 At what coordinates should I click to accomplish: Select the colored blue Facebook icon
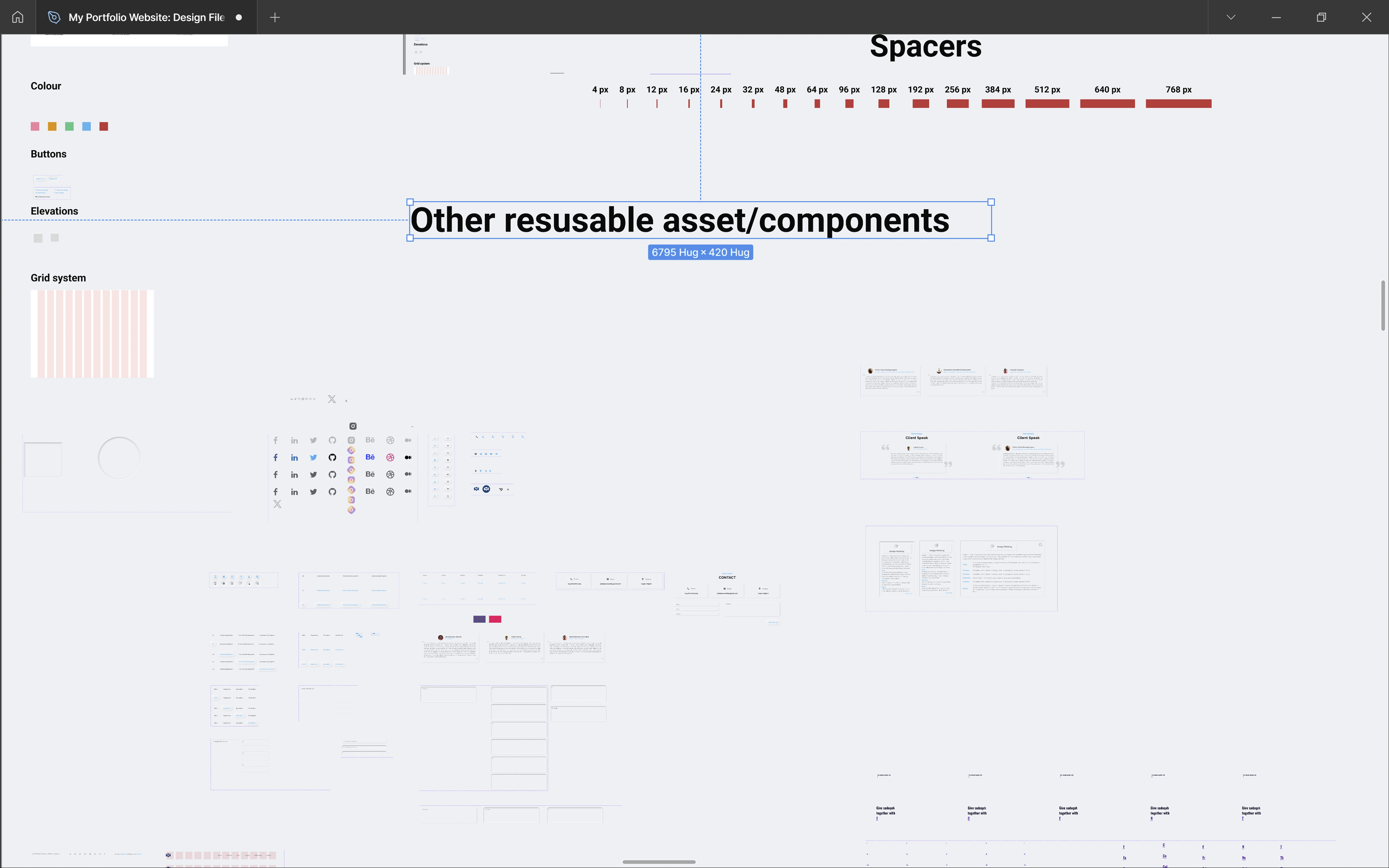click(276, 458)
